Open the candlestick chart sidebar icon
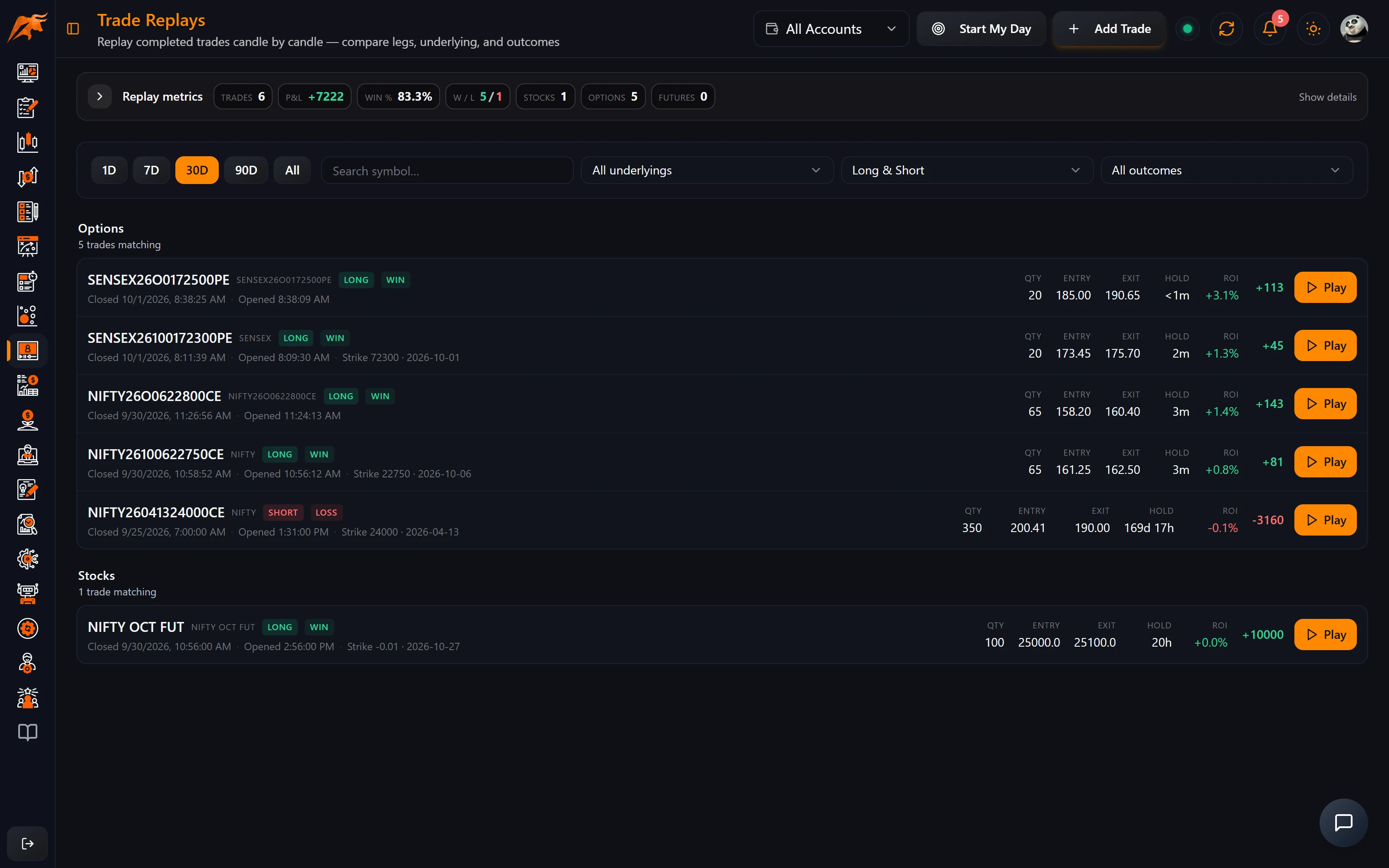Viewport: 1389px width, 868px height. 27,142
